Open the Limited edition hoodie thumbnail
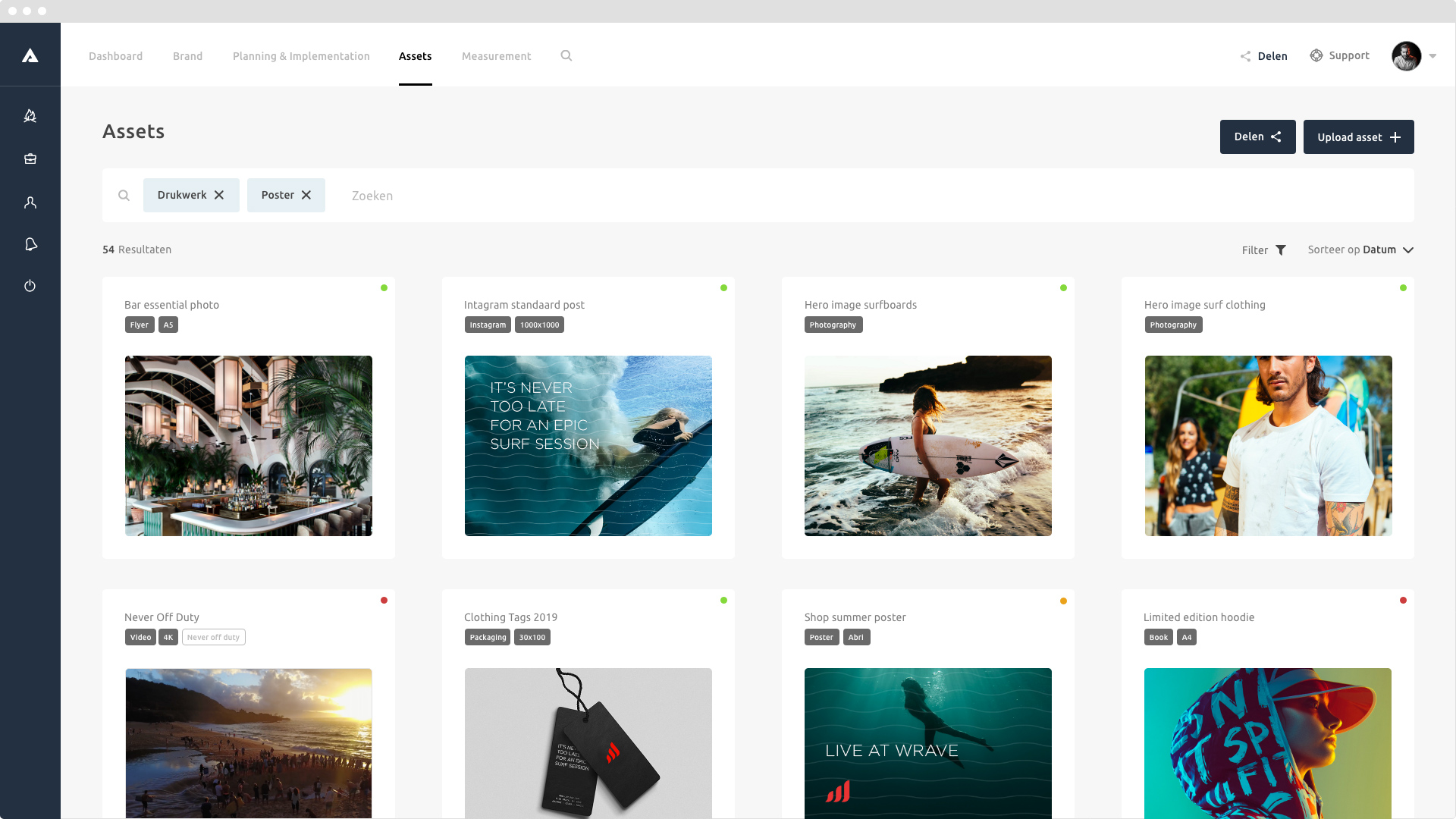 tap(1268, 743)
